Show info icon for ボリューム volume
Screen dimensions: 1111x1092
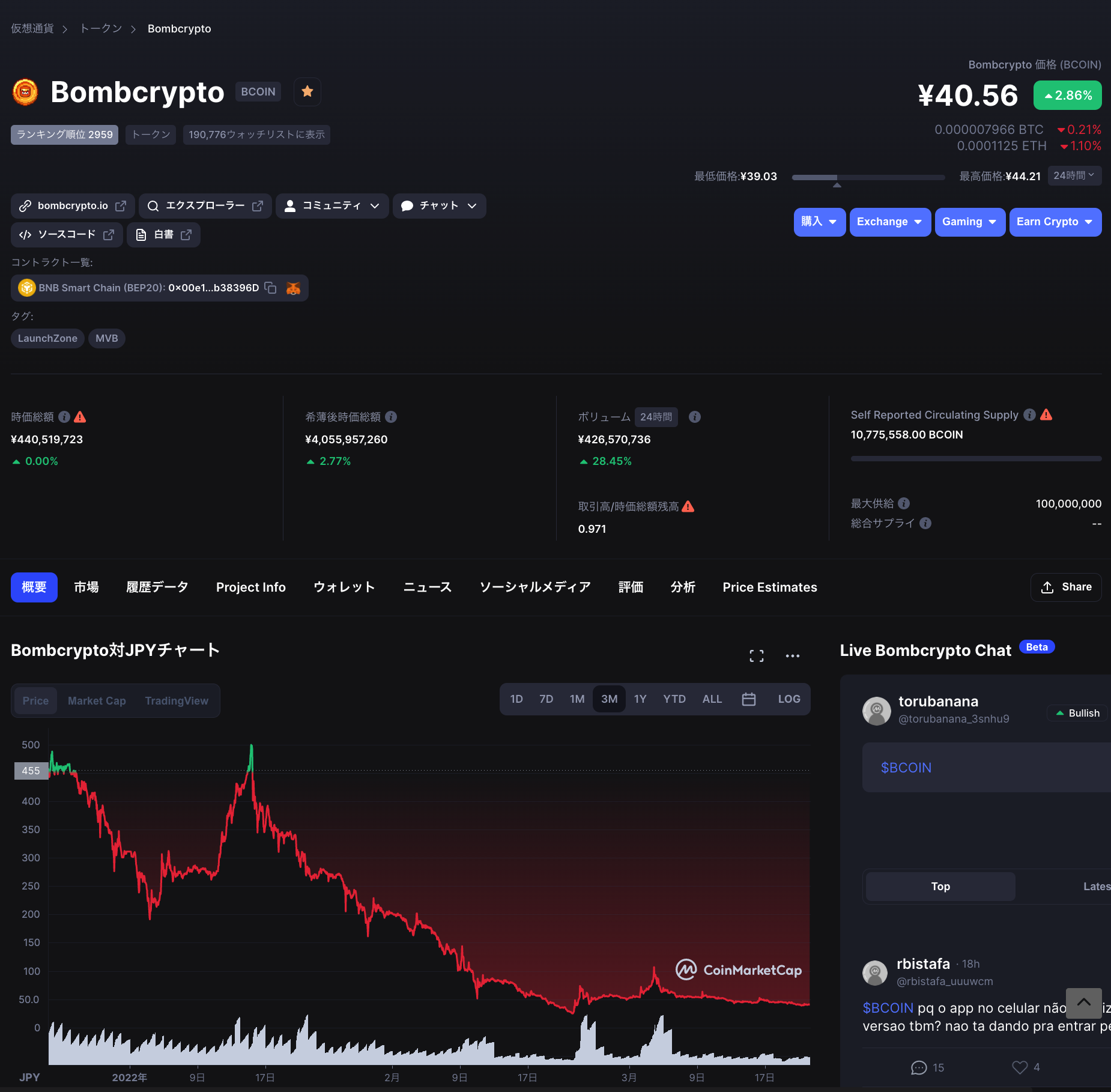click(x=695, y=417)
